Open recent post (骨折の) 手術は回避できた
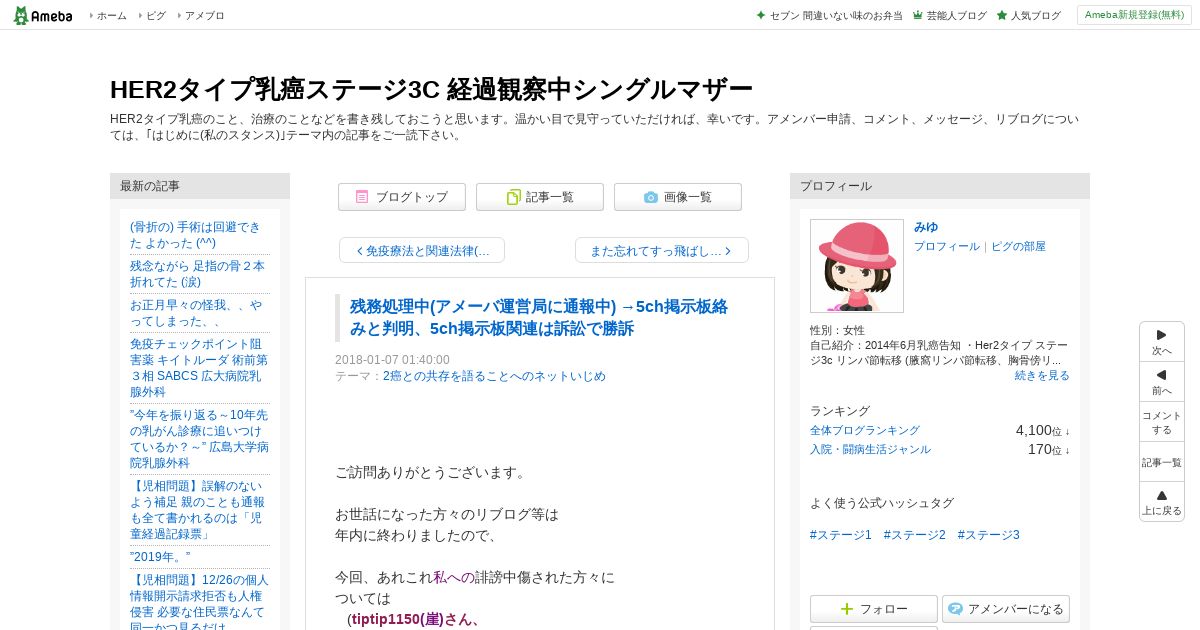This screenshot has width=1200, height=630. [195, 235]
